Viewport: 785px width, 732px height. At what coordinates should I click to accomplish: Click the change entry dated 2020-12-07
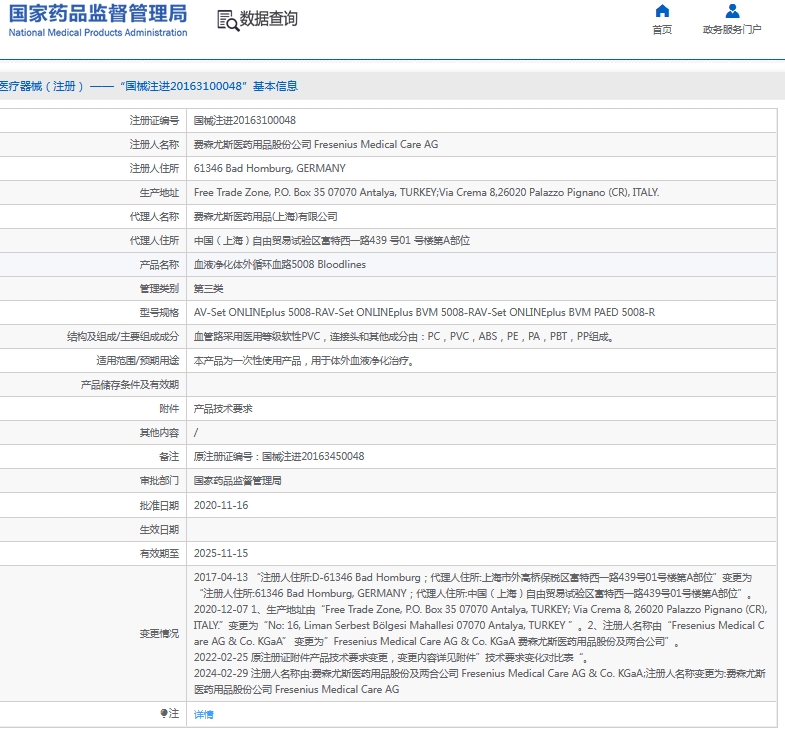click(480, 625)
